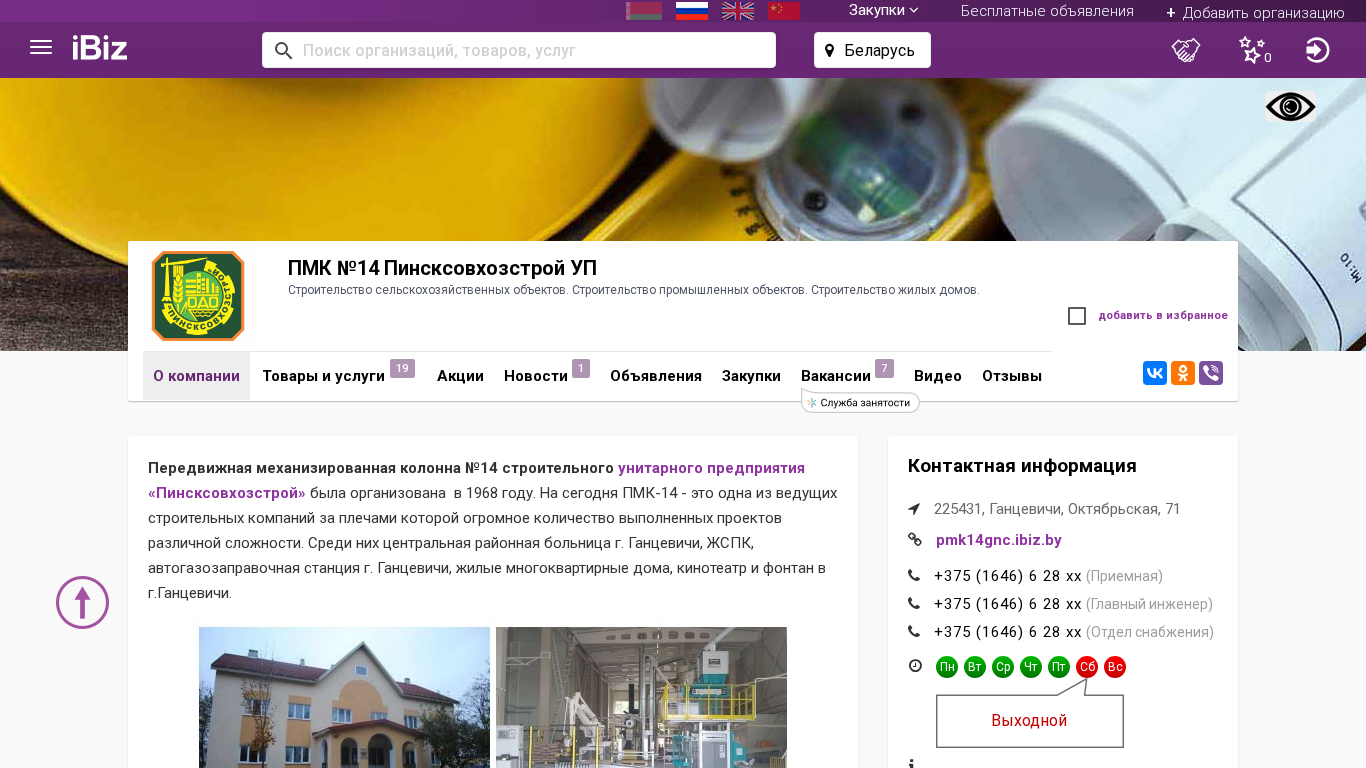The image size is (1366, 768).
Task: Open company logo image
Action: [x=198, y=296]
